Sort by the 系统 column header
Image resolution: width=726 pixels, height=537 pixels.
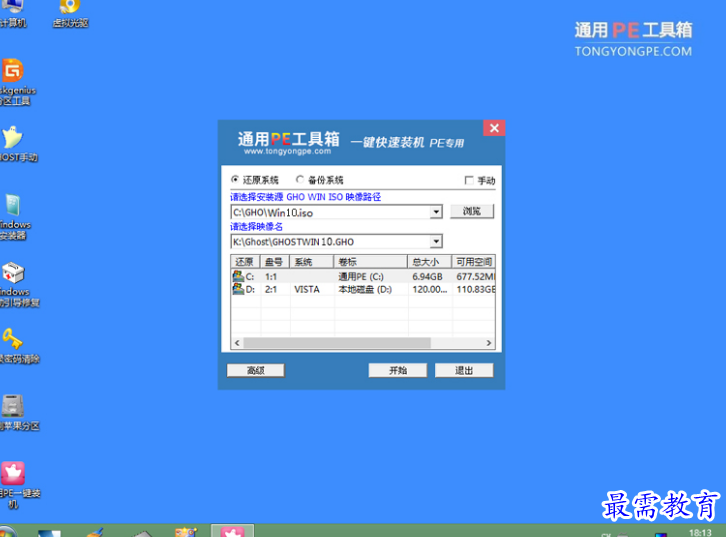click(x=312, y=262)
